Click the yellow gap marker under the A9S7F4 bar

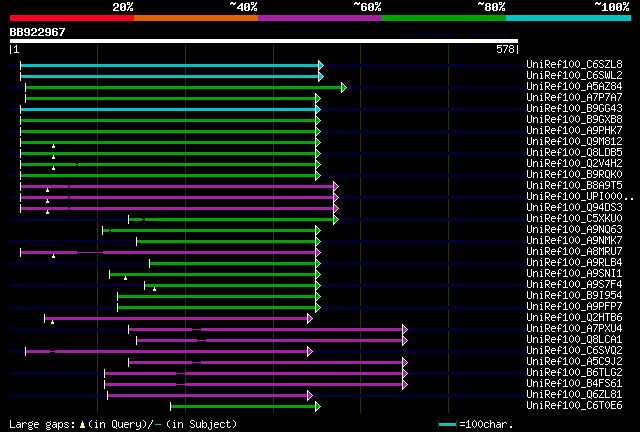pyautogui.click(x=154, y=289)
